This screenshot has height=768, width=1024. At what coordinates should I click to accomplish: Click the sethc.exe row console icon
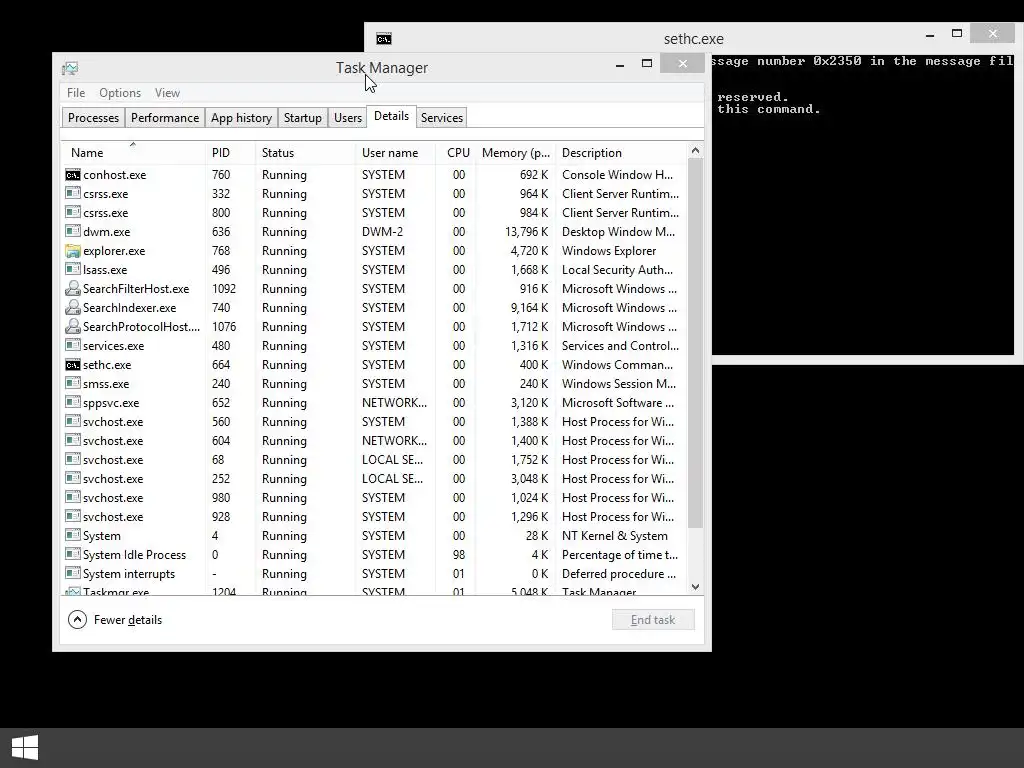pyautogui.click(x=72, y=364)
